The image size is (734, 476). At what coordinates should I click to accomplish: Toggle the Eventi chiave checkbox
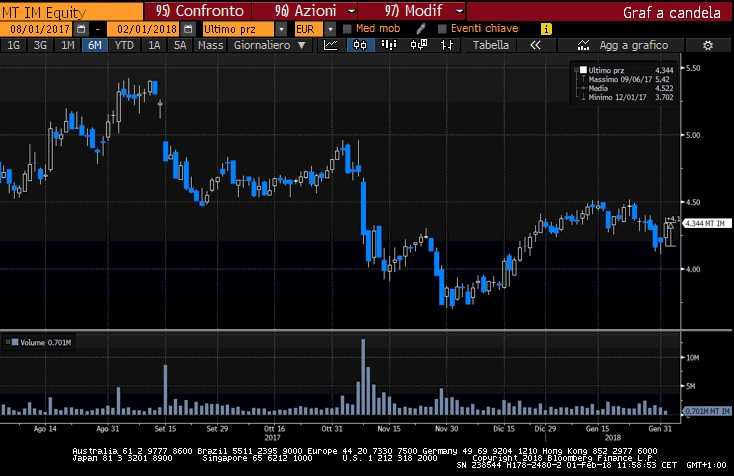click(x=442, y=29)
